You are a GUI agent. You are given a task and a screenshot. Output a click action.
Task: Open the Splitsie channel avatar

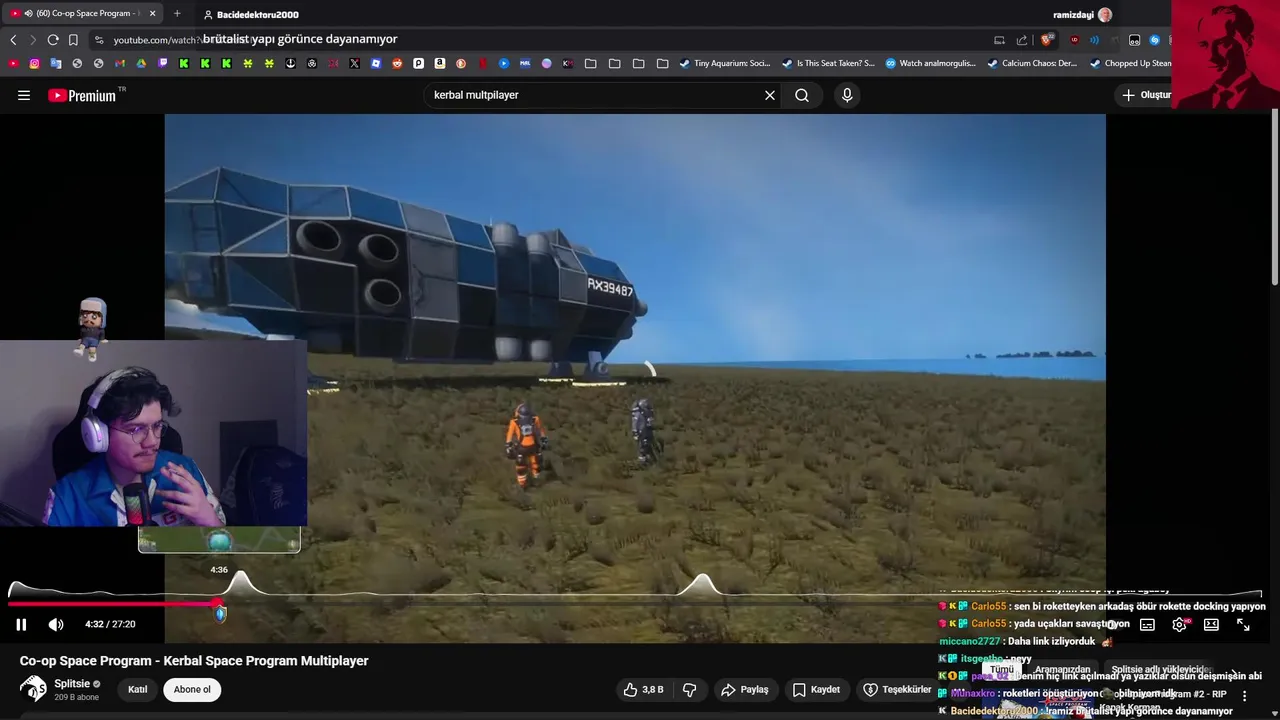pyautogui.click(x=33, y=689)
